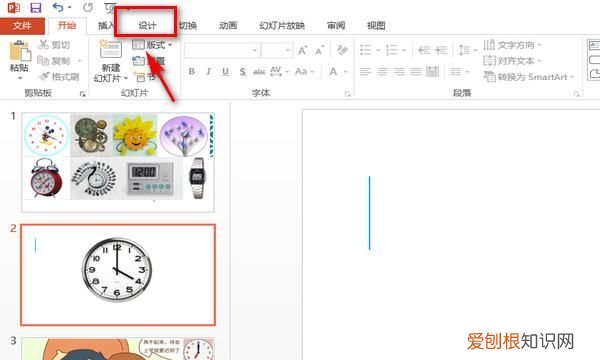Click 剪切 Cut scissors button
This screenshot has height=360, width=600.
pyautogui.click(x=54, y=45)
